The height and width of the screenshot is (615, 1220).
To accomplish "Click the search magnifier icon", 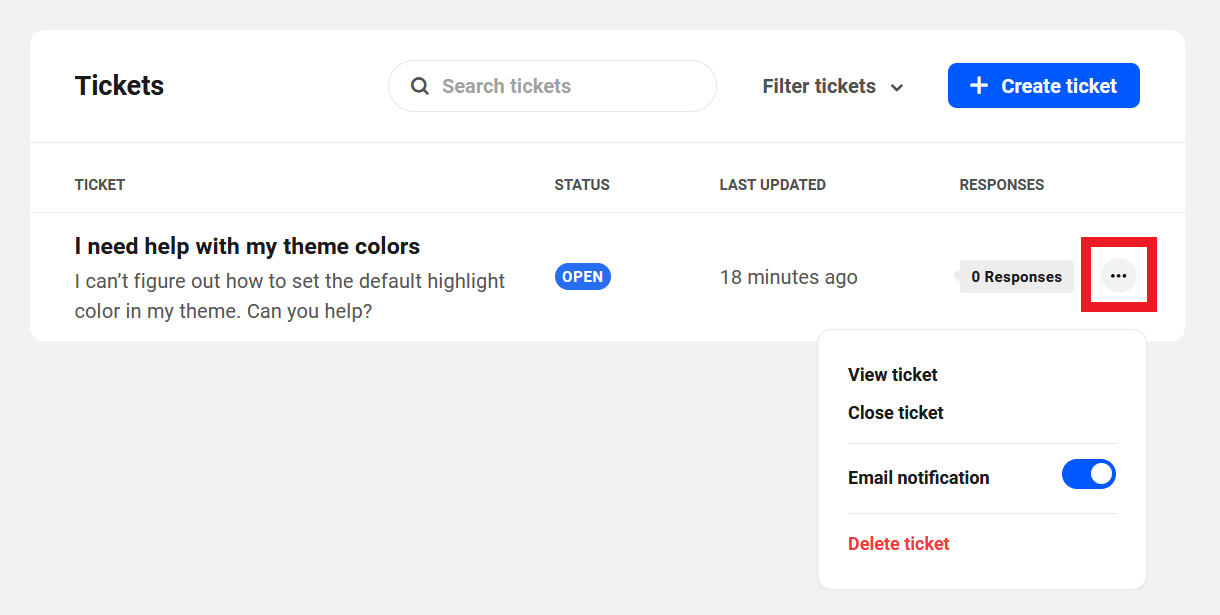I will point(420,86).
